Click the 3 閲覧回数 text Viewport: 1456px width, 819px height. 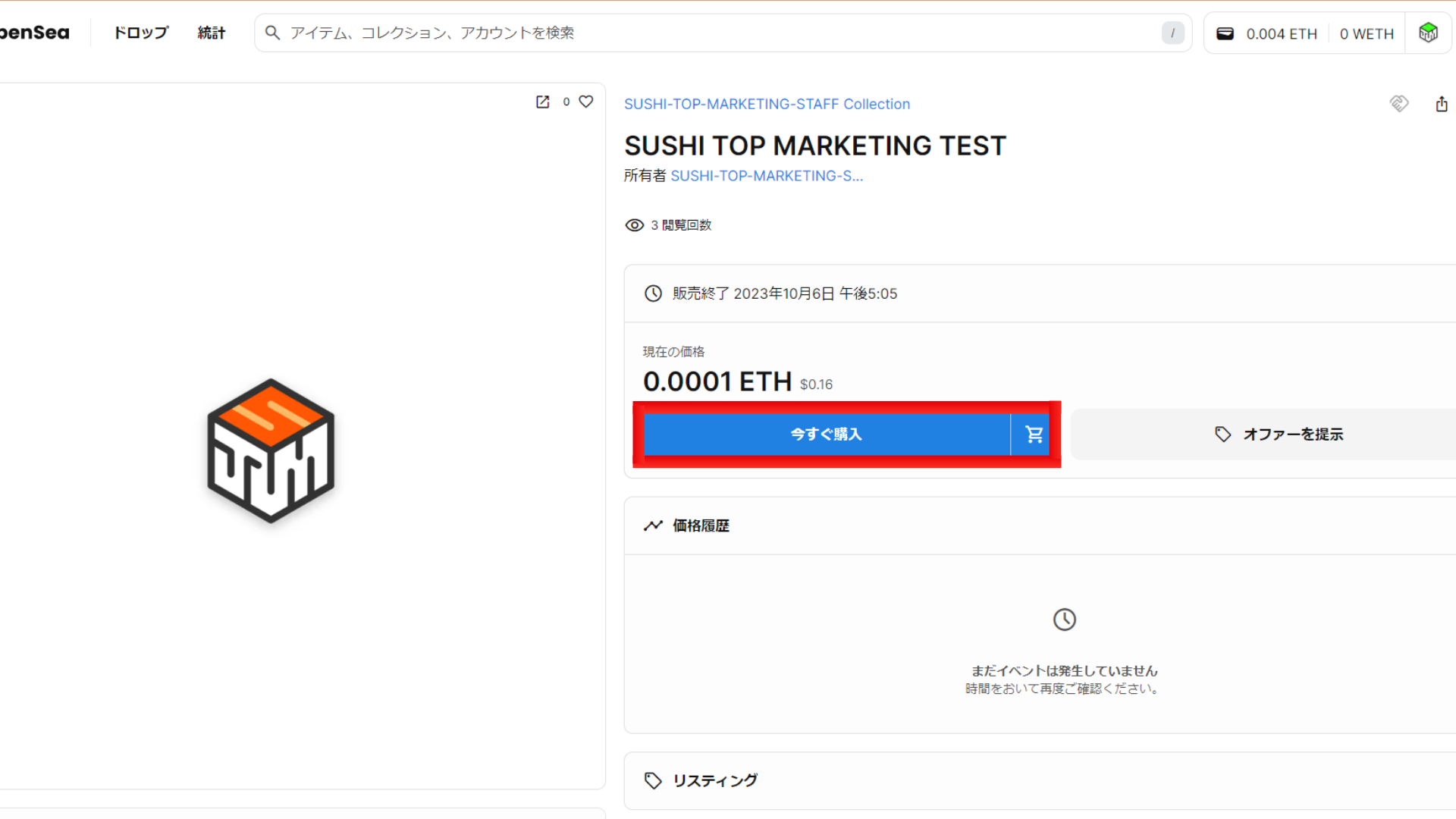click(x=681, y=225)
